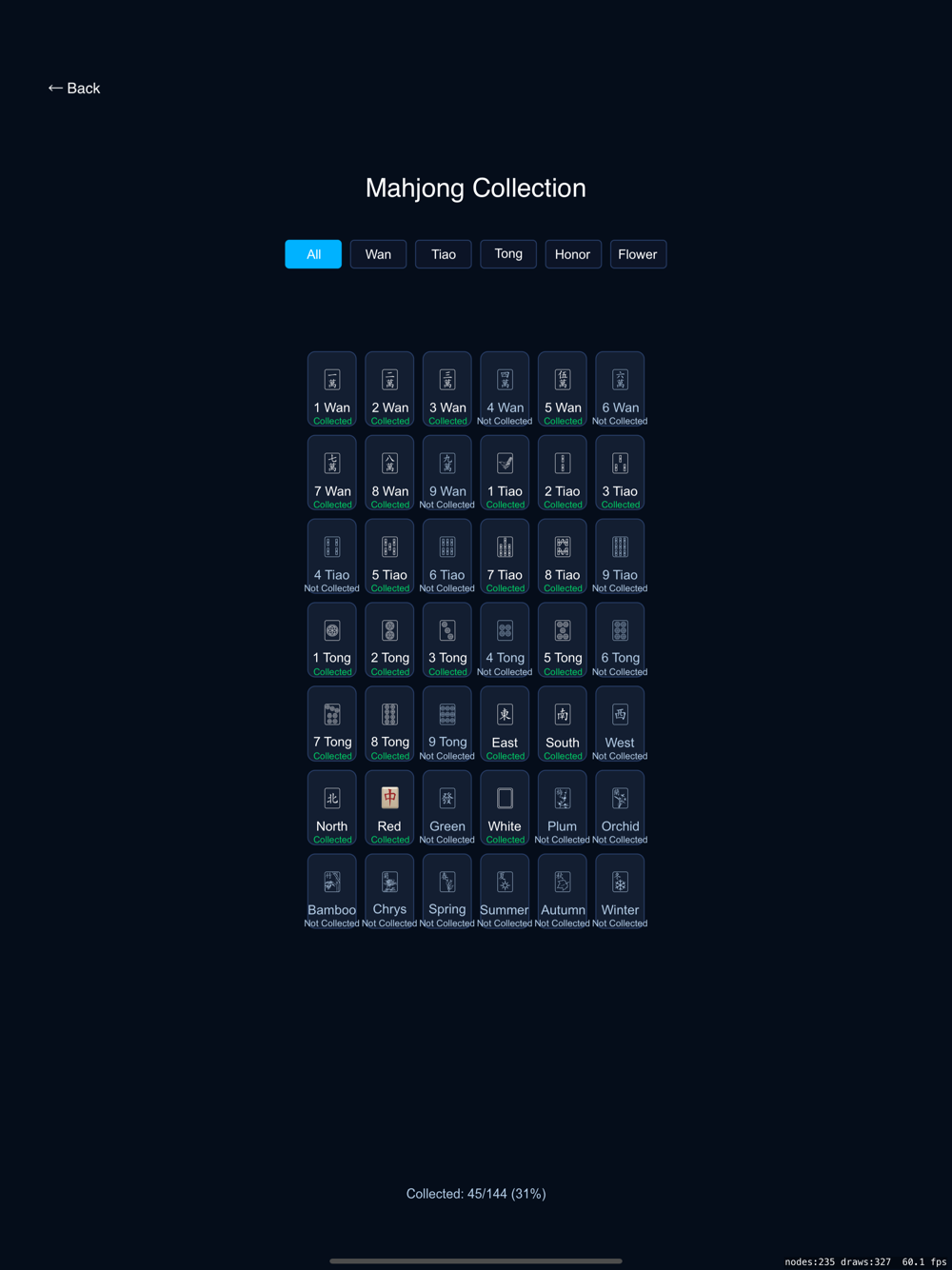Select the All filter tab
This screenshot has width=952, height=1270.
(313, 254)
